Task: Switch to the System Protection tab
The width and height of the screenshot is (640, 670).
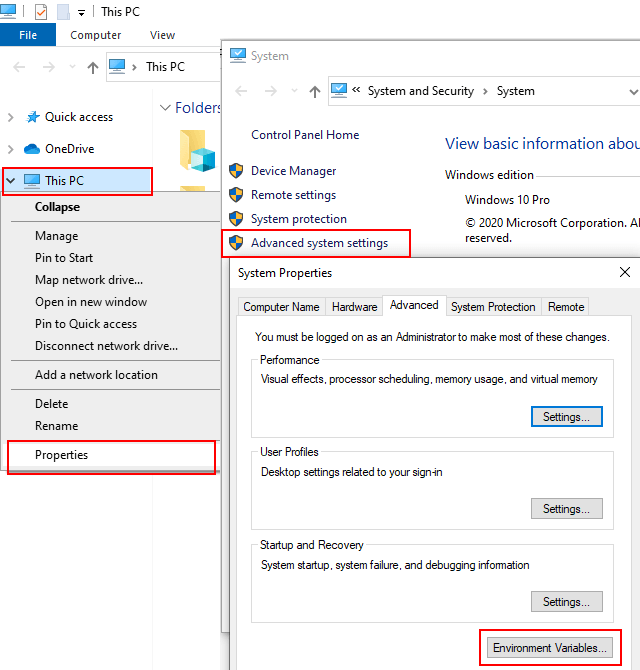Action: [493, 307]
